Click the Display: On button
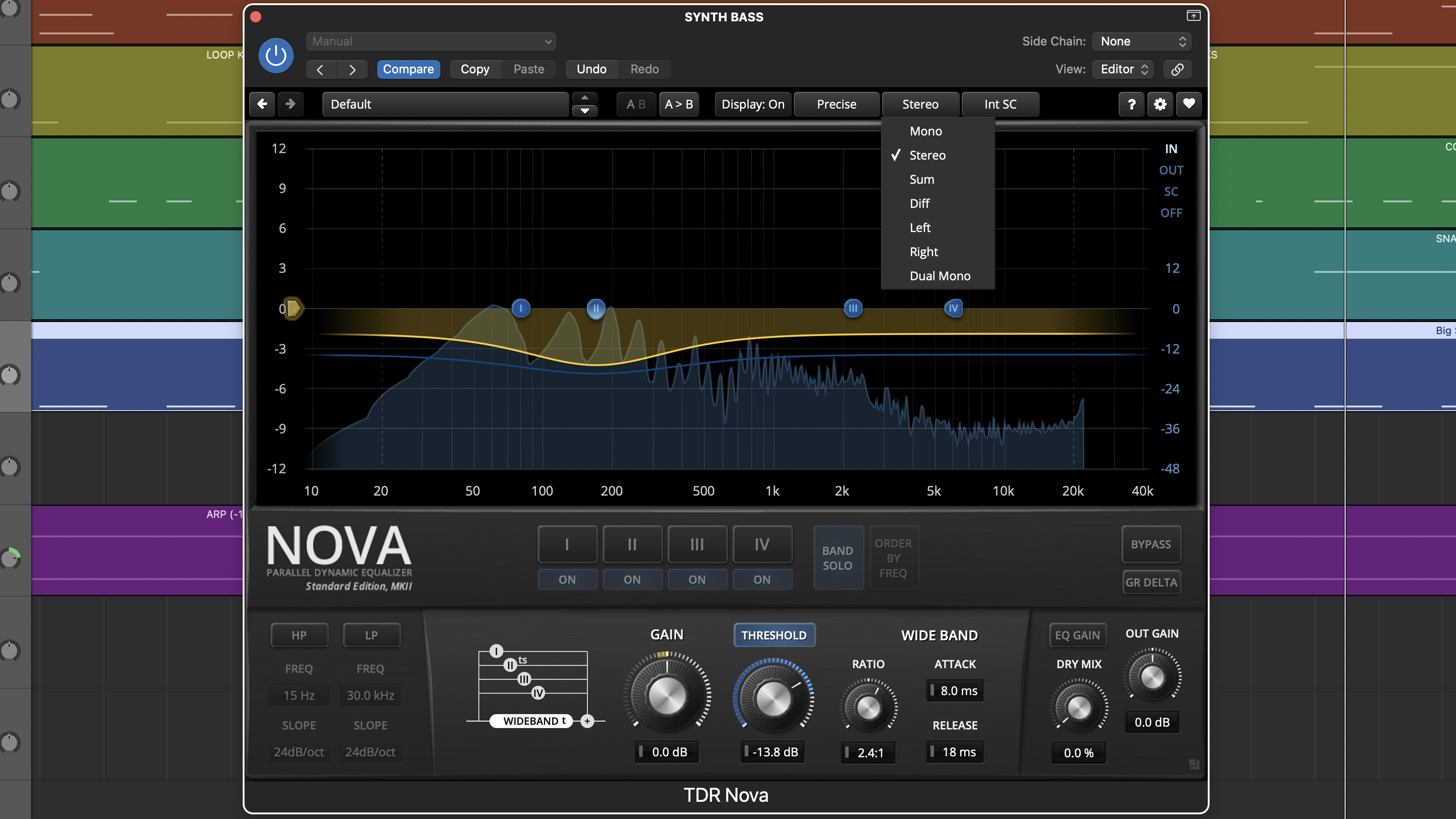This screenshot has height=819, width=1456. (753, 104)
